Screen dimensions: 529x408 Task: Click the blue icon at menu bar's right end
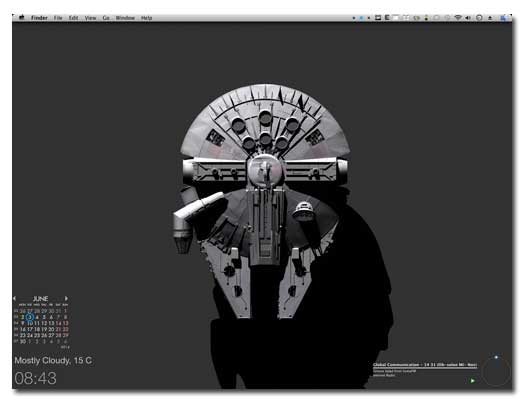point(503,18)
